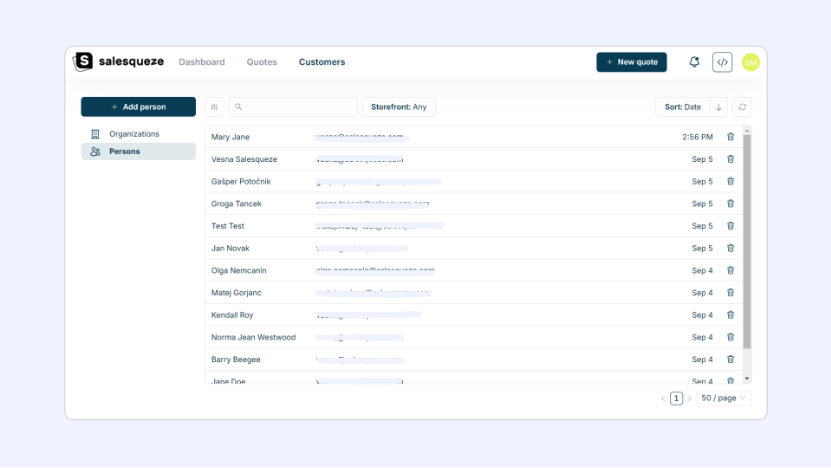Click the Salesqueze logo

(119, 62)
